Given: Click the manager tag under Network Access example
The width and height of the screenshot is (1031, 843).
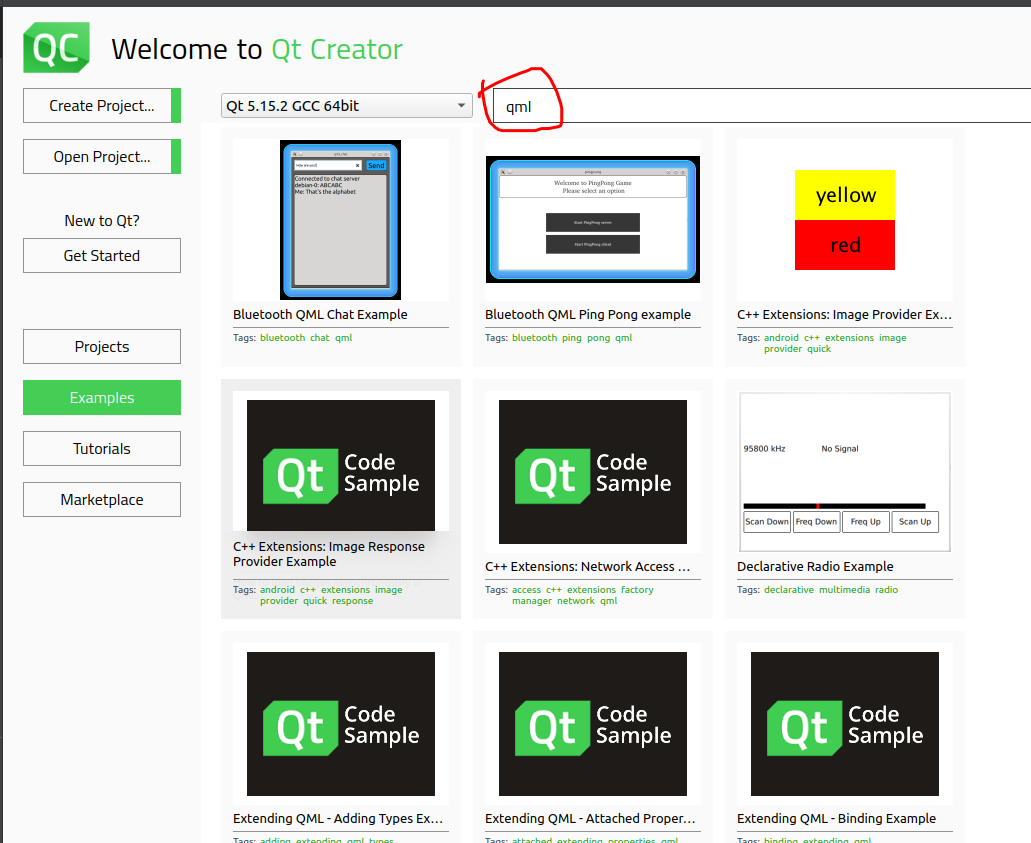Looking at the screenshot, I should coord(532,600).
